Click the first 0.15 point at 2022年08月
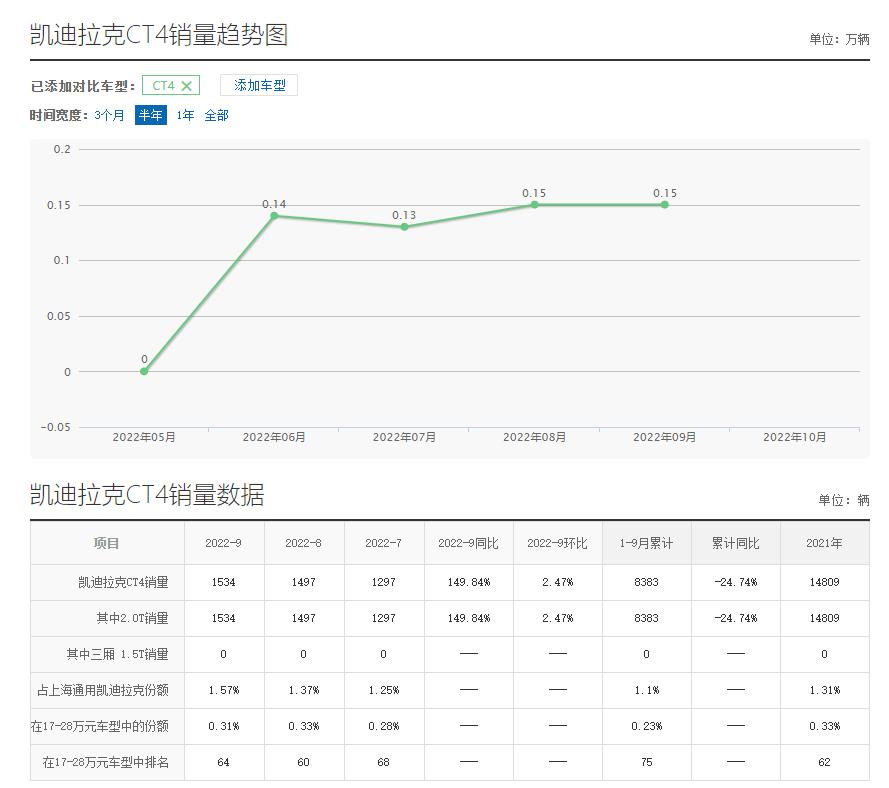 (534, 204)
